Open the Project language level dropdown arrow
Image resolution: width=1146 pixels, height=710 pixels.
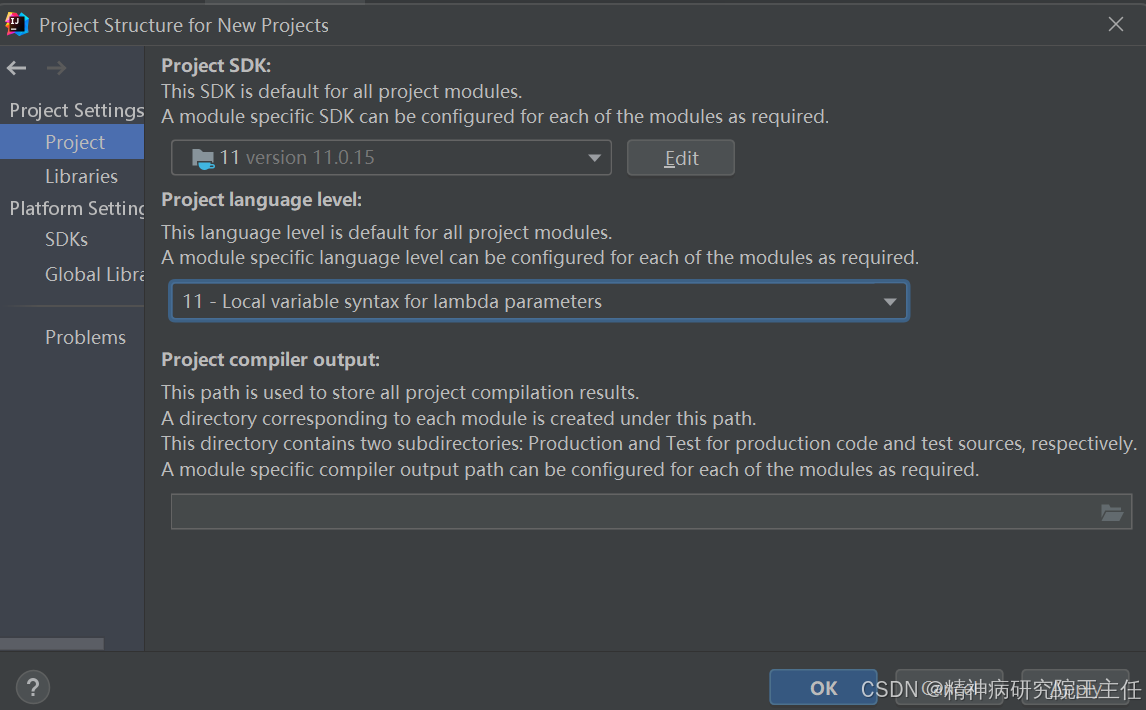click(x=889, y=301)
